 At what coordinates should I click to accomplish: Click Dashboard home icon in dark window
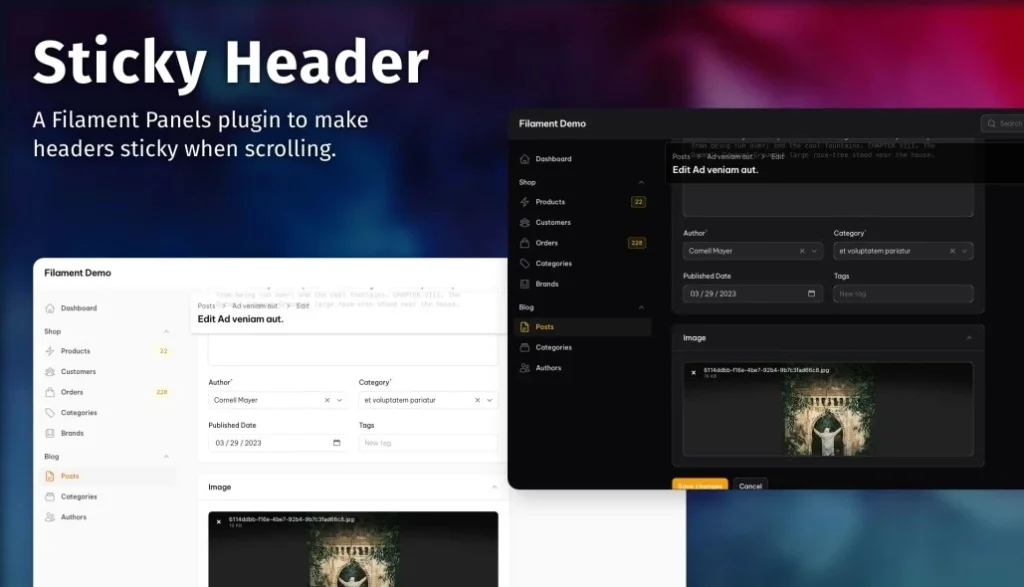click(x=524, y=159)
